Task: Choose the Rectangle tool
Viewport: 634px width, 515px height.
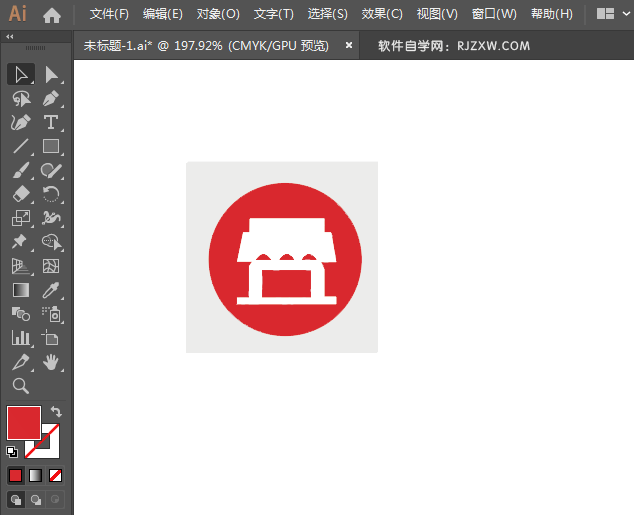Action: click(51, 146)
